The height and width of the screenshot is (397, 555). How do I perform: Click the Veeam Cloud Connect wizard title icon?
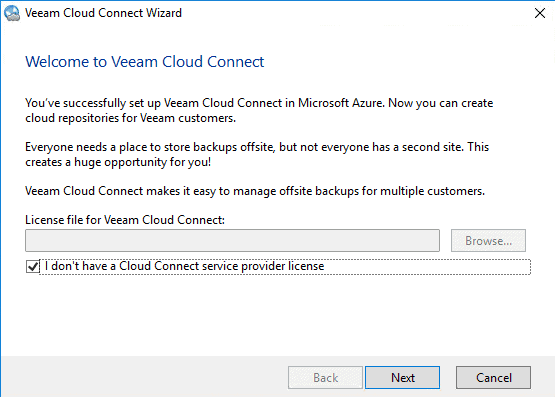coord(12,13)
